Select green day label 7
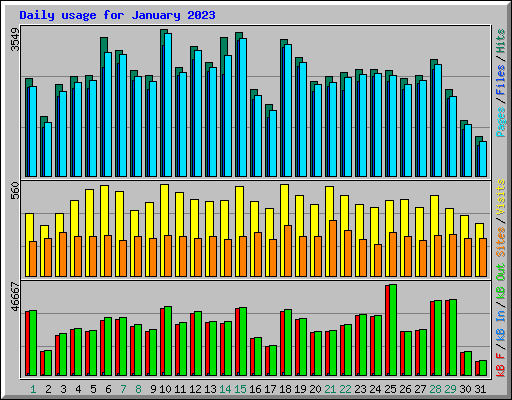512x400 pixels. click(123, 389)
